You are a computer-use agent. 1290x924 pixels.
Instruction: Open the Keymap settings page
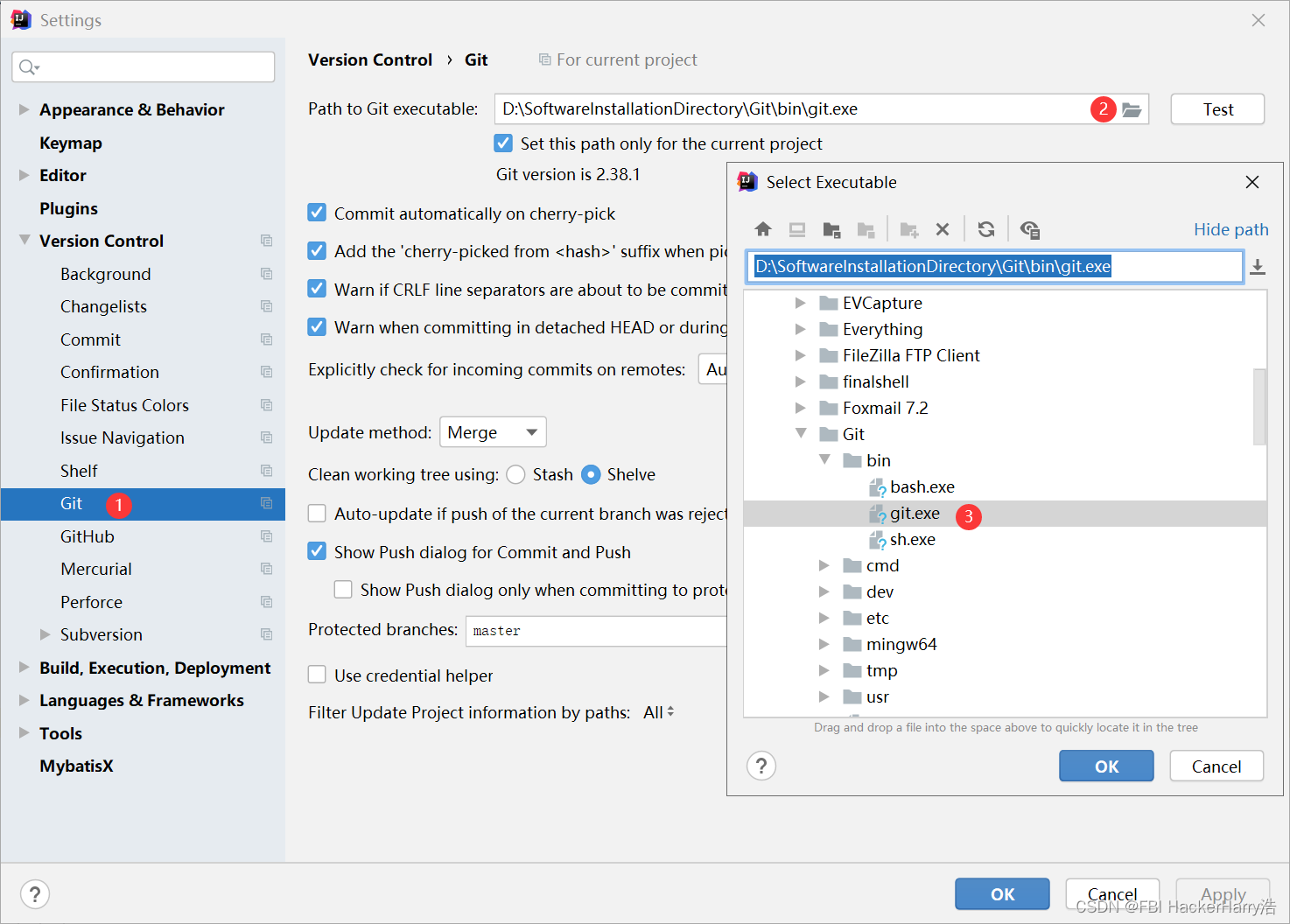click(70, 143)
